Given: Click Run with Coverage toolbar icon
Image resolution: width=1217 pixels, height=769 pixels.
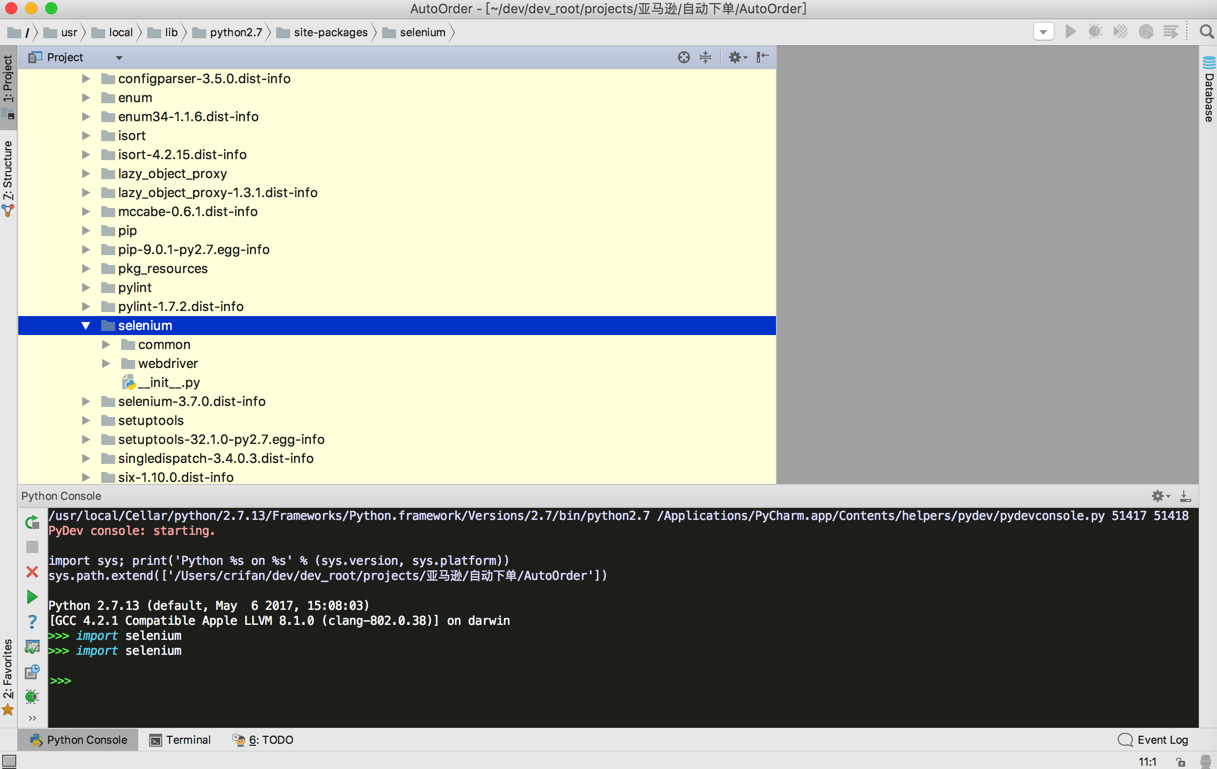Looking at the screenshot, I should point(1121,32).
